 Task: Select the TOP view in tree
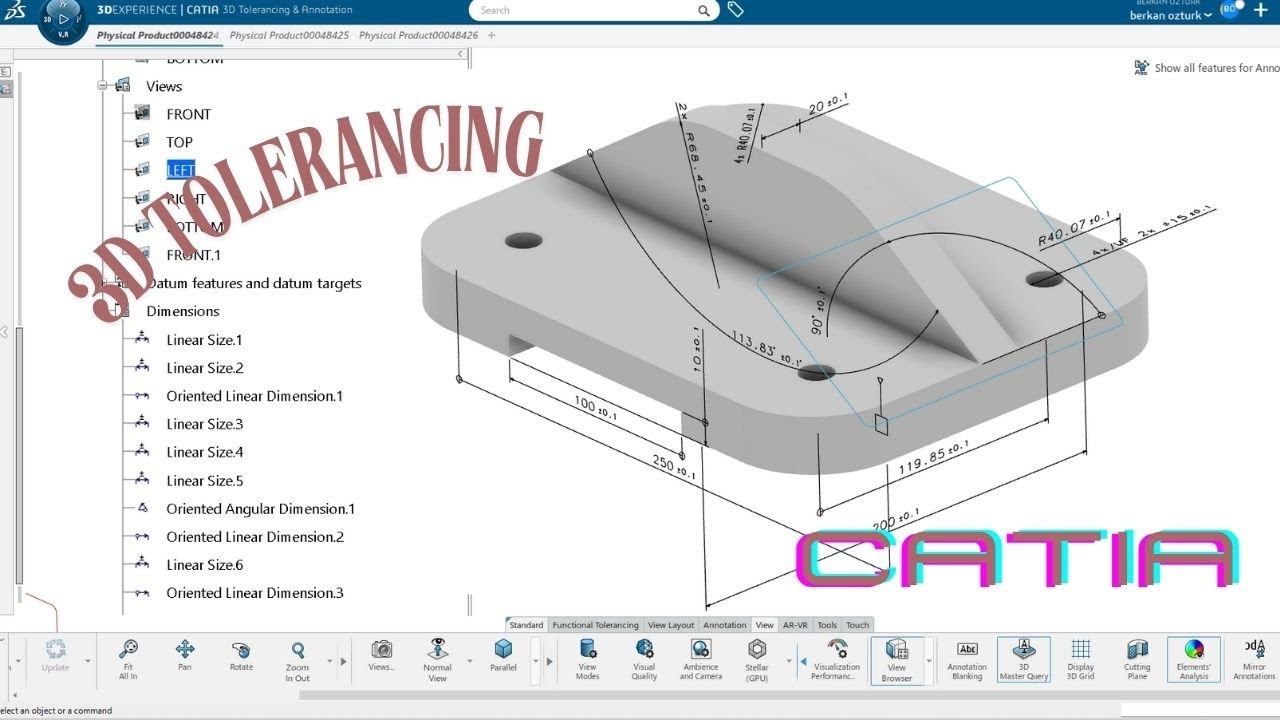click(x=179, y=142)
